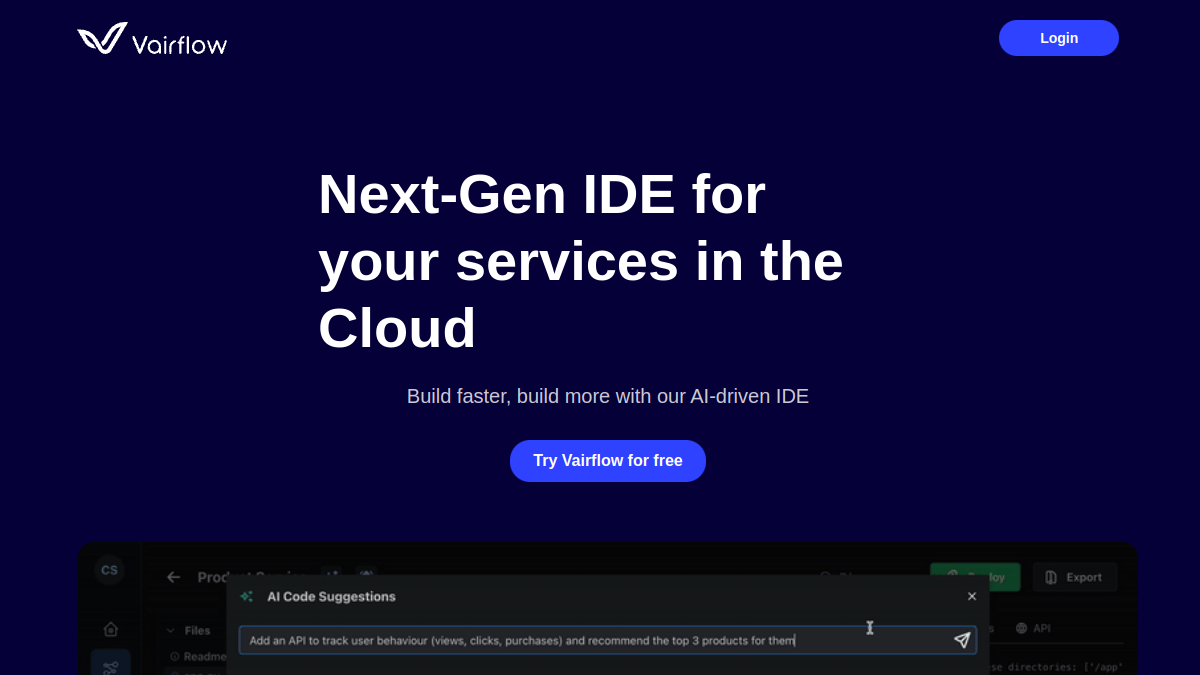The width and height of the screenshot is (1200, 675).
Task: Click the Vairflow logo
Action: tap(152, 39)
